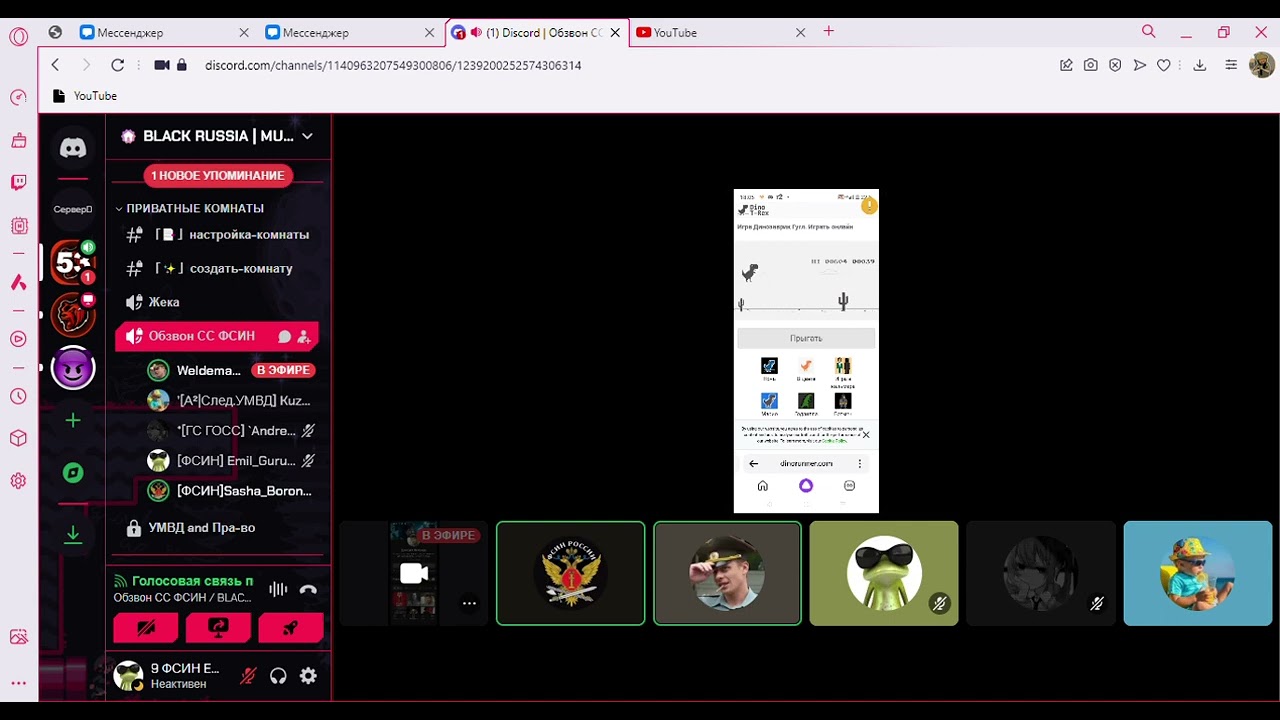
Task: Open Discord user settings gear
Action: click(308, 676)
